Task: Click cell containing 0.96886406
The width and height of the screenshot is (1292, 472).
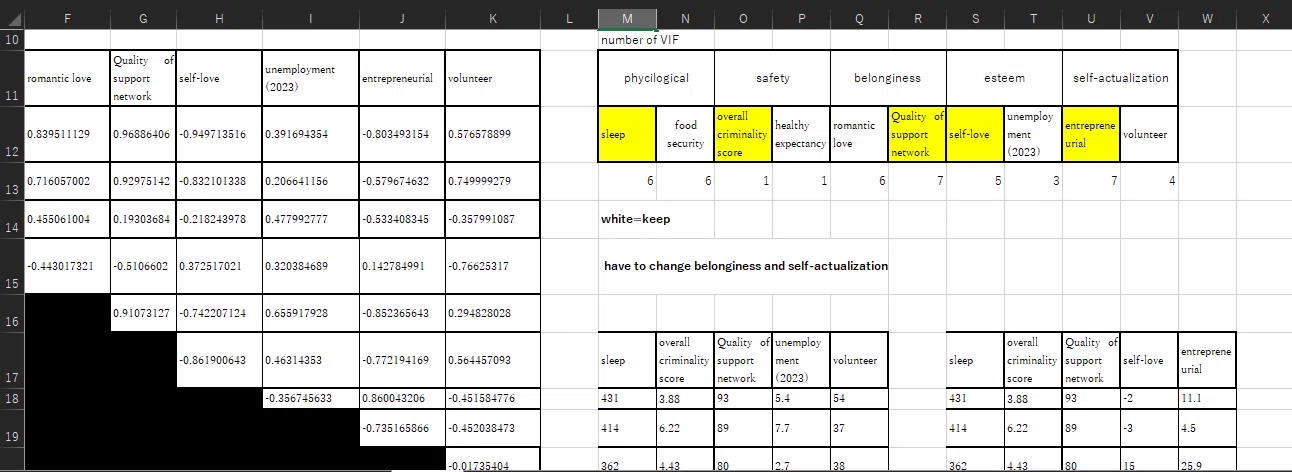Action: point(142,134)
